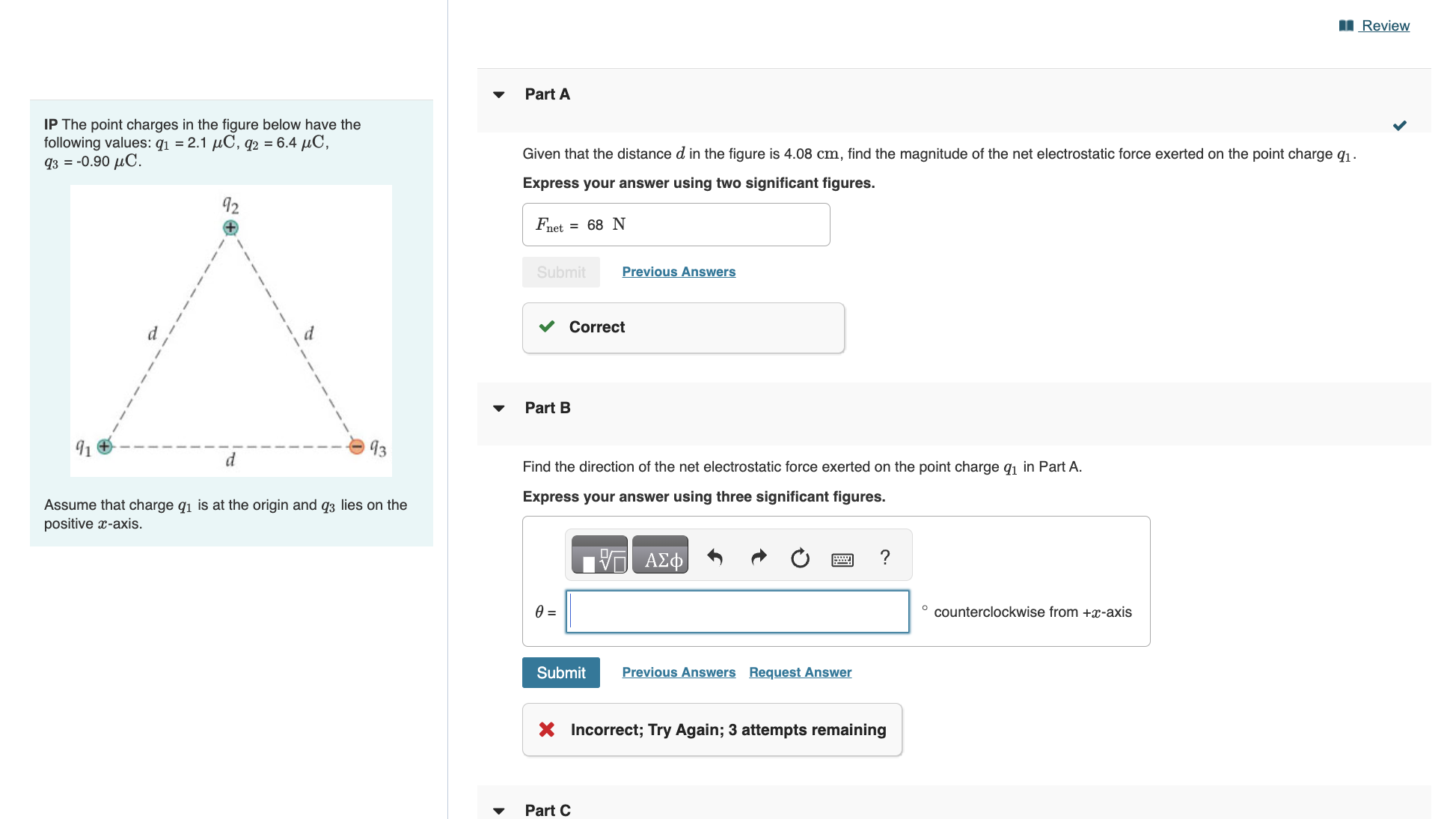This screenshot has width=1456, height=819.
Task: Click the undo arrow in the equation toolbar
Action: [715, 558]
